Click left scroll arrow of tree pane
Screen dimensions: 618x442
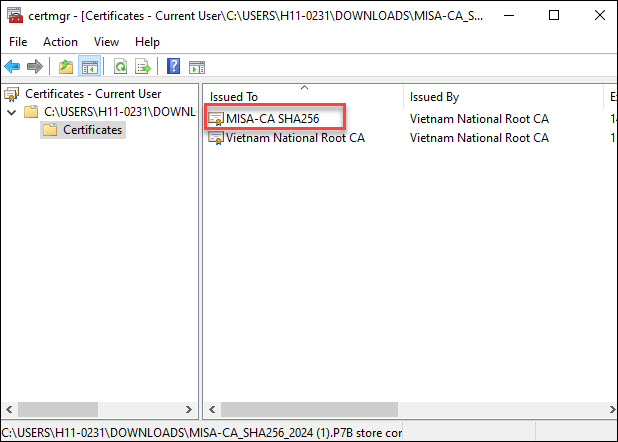[x=9, y=409]
